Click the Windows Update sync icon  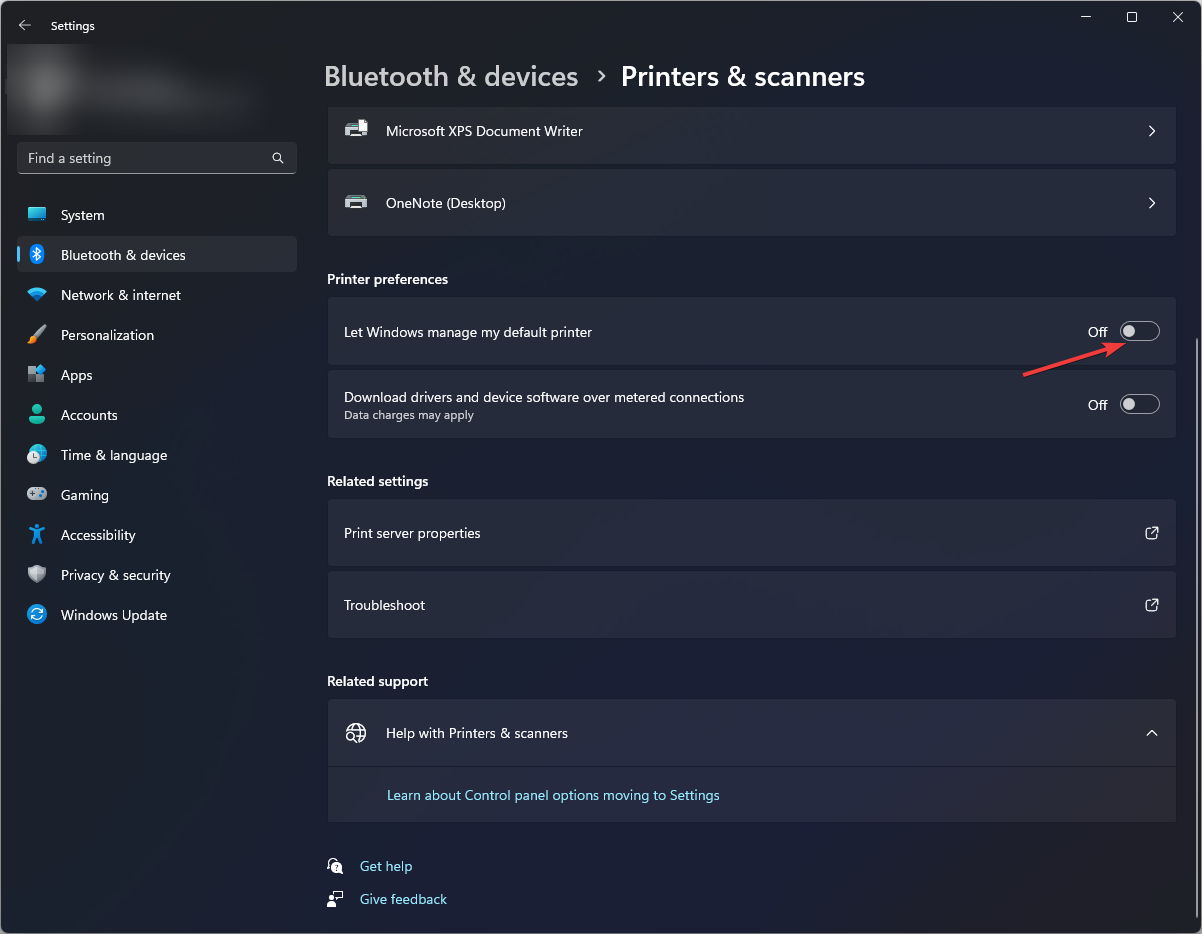37,615
